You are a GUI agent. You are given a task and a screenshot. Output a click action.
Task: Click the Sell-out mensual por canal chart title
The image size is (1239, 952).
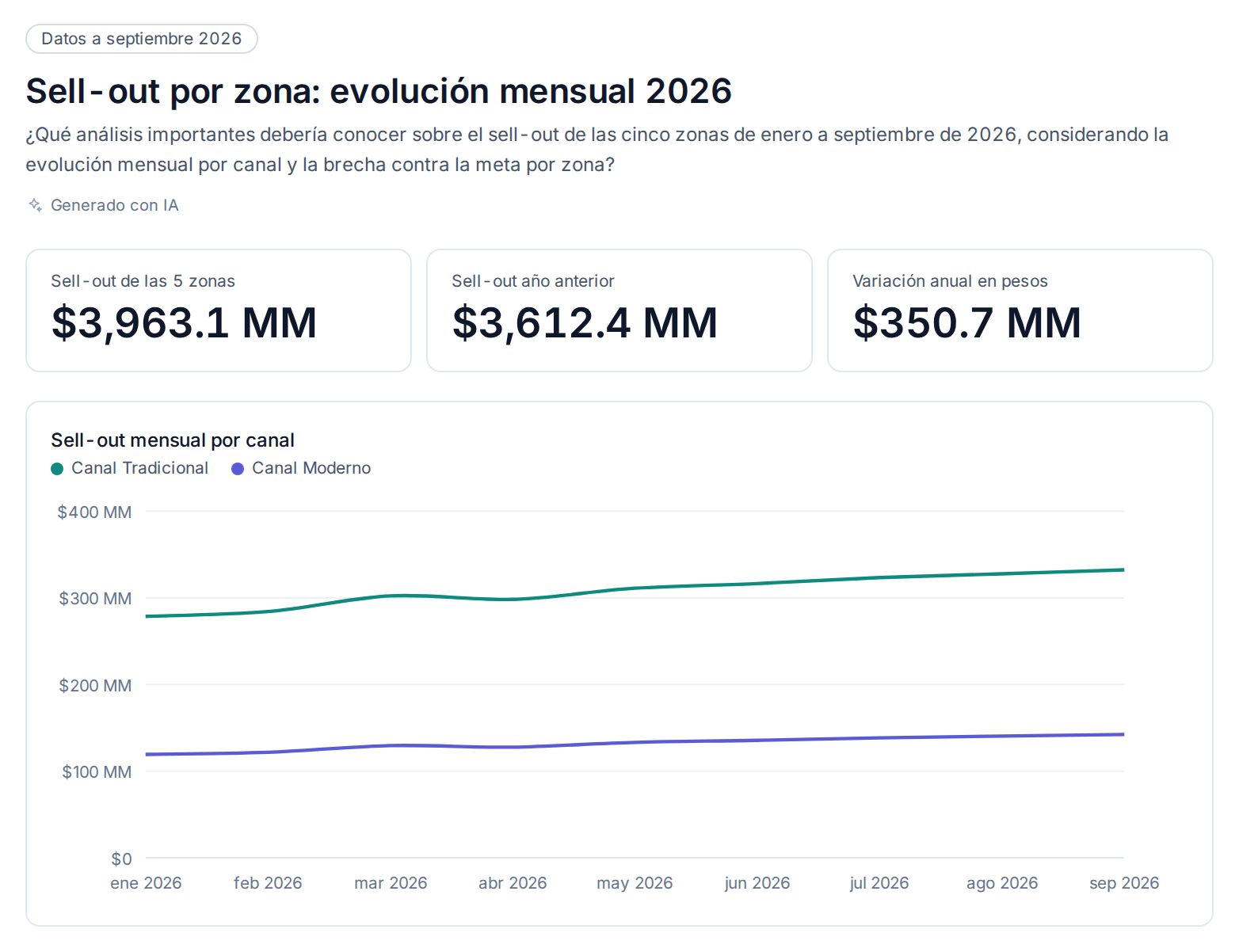[173, 440]
